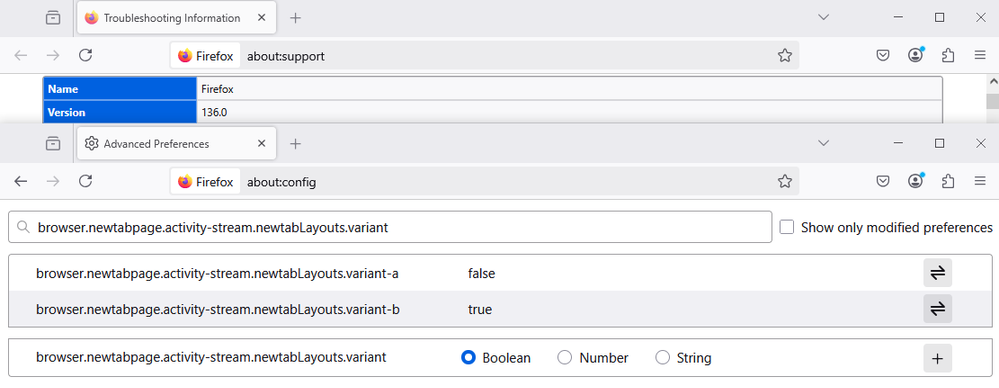Image resolution: width=999 pixels, height=388 pixels.
Task: Select the 136.0 version value
Action: click(x=214, y=112)
